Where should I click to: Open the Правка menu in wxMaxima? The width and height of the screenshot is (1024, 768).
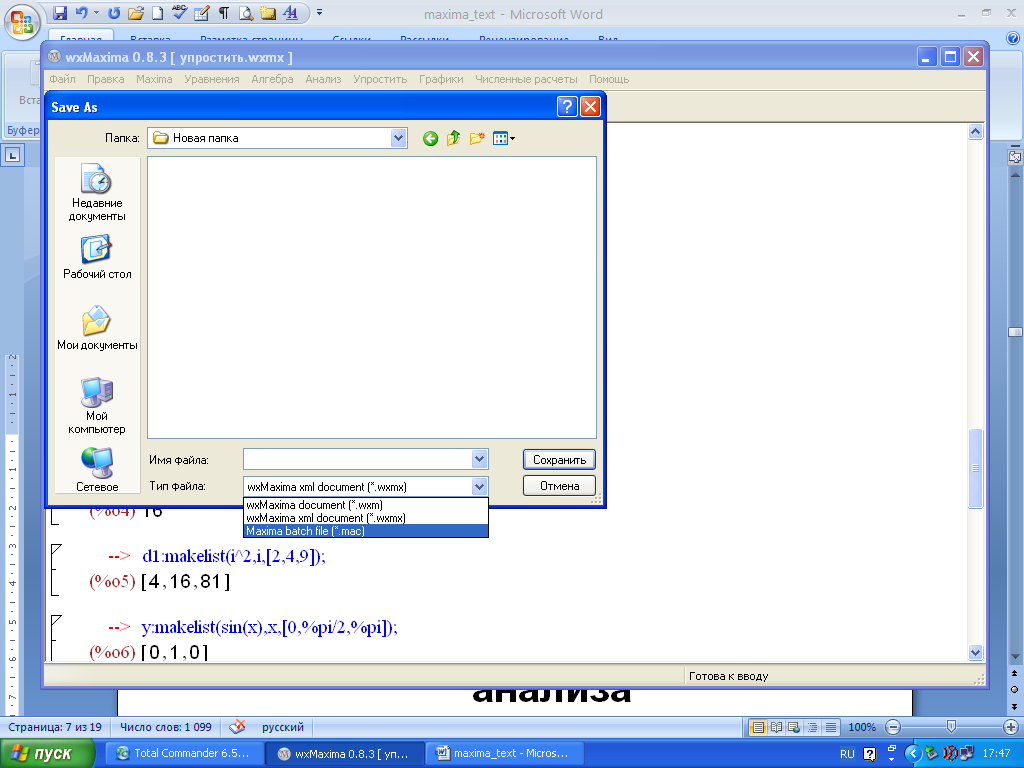click(x=106, y=79)
